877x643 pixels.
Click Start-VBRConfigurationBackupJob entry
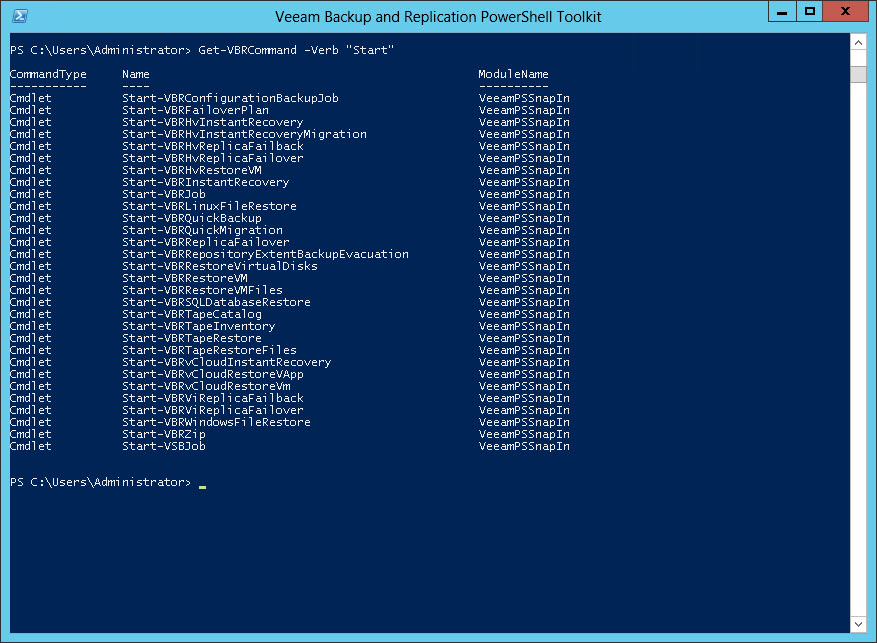click(230, 98)
